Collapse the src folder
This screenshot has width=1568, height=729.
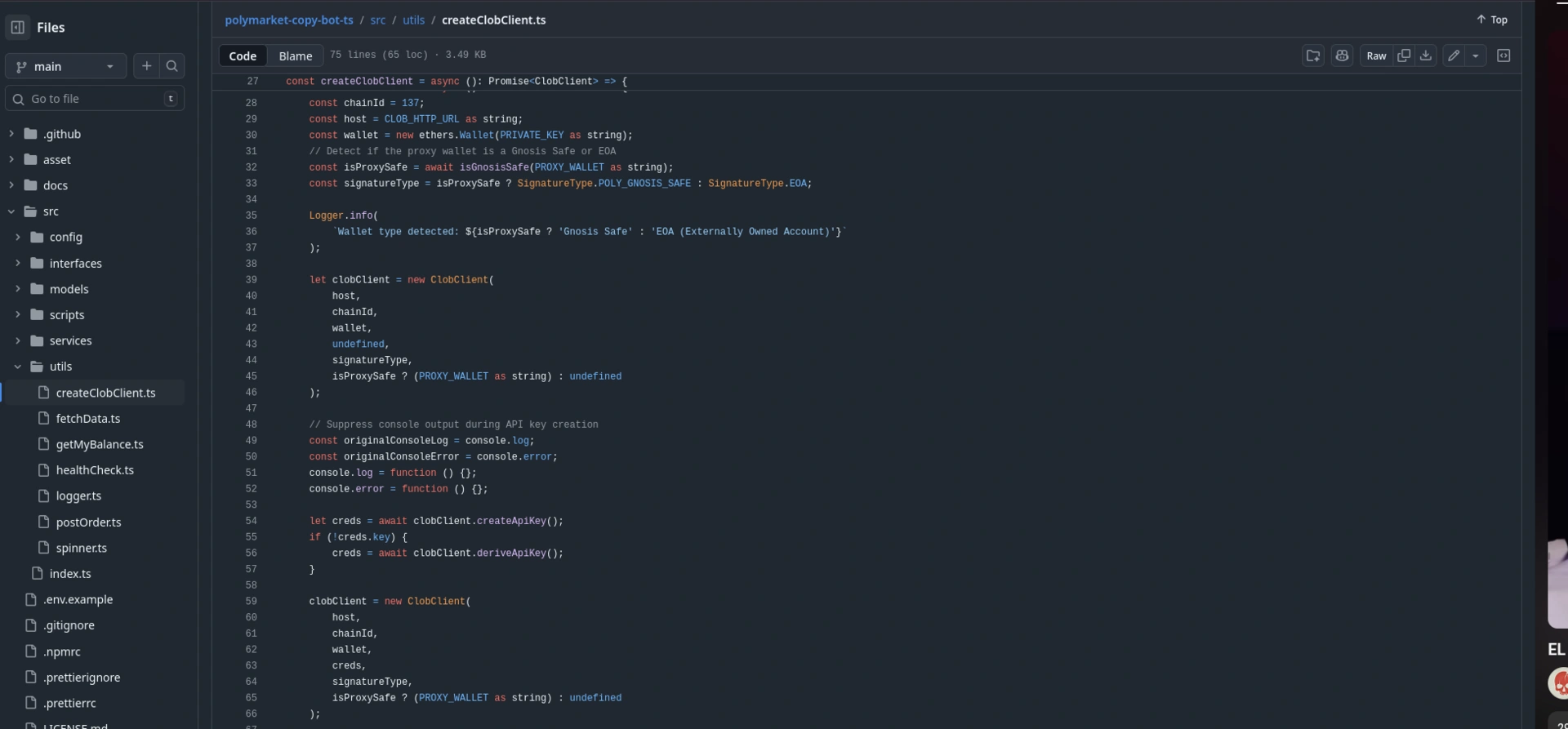point(11,211)
